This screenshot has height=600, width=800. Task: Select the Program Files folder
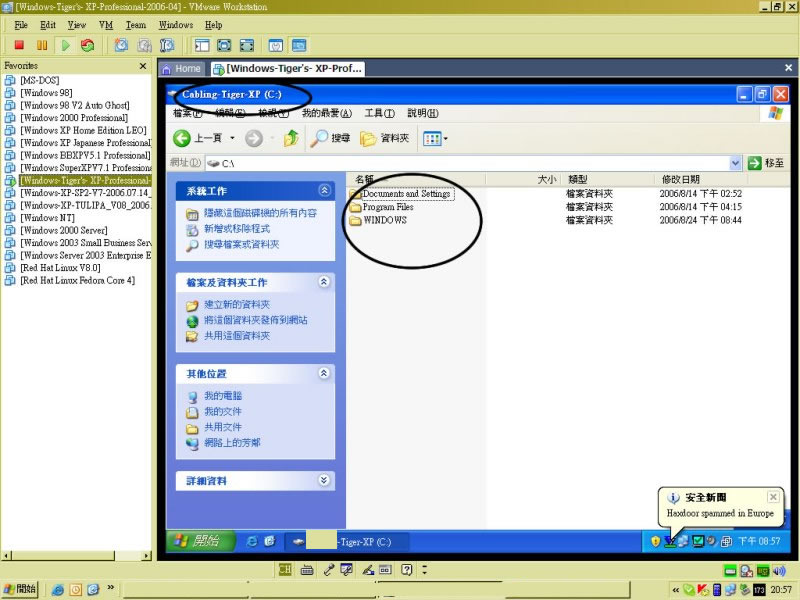(x=382, y=207)
